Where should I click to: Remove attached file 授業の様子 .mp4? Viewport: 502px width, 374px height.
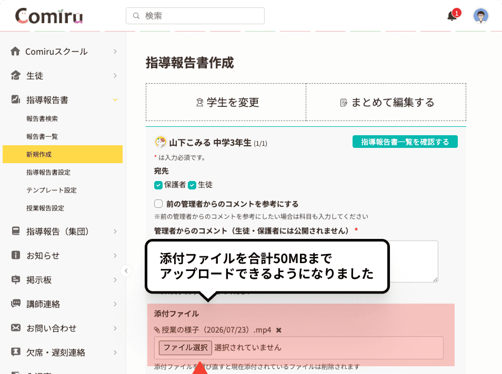point(279,330)
